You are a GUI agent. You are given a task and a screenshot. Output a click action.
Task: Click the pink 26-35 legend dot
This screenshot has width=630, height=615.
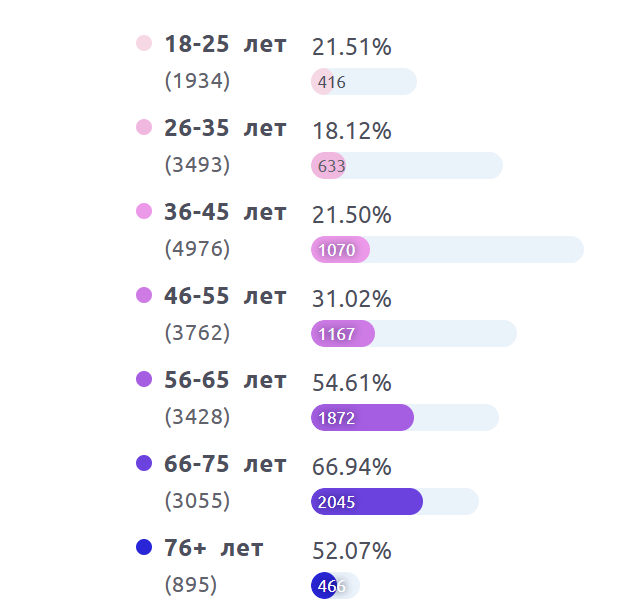(143, 127)
